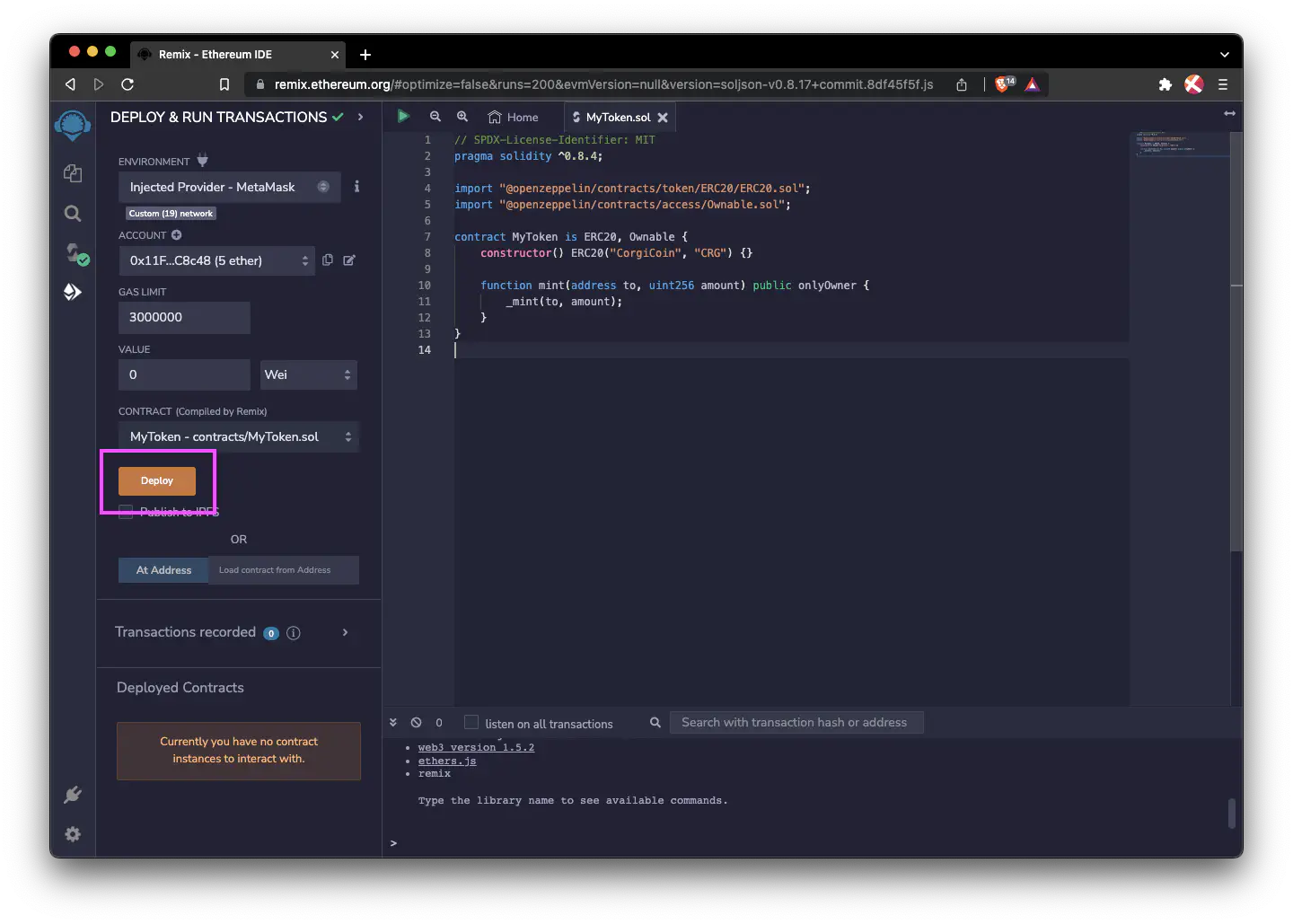Screen dimensions: 1293x924
Task: Open the Remix logo home icon
Action: coord(73,125)
